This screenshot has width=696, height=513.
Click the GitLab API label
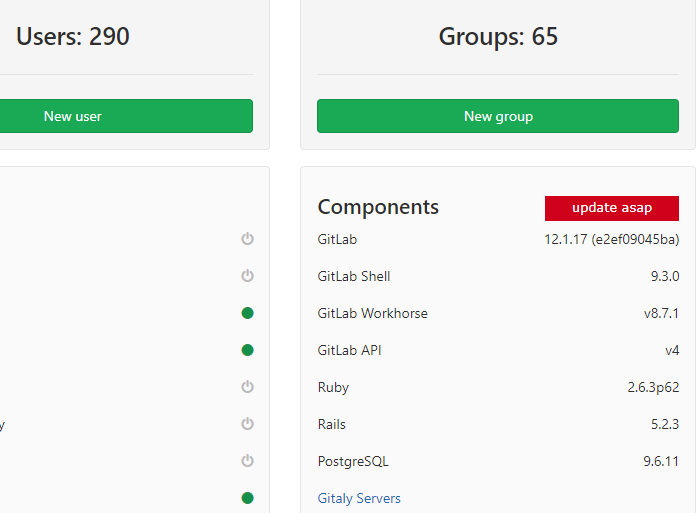tap(349, 350)
